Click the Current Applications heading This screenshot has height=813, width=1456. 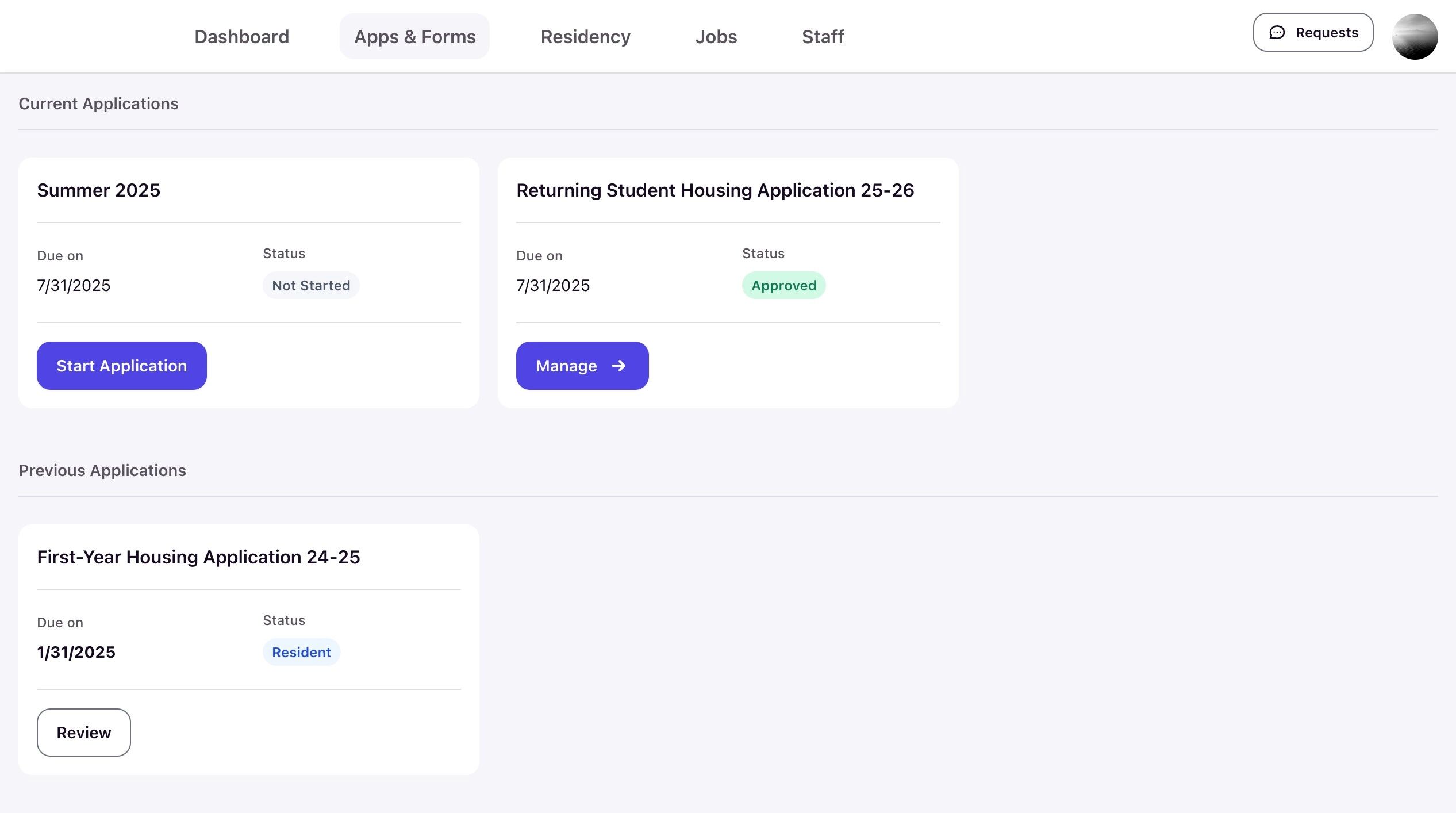tap(99, 103)
